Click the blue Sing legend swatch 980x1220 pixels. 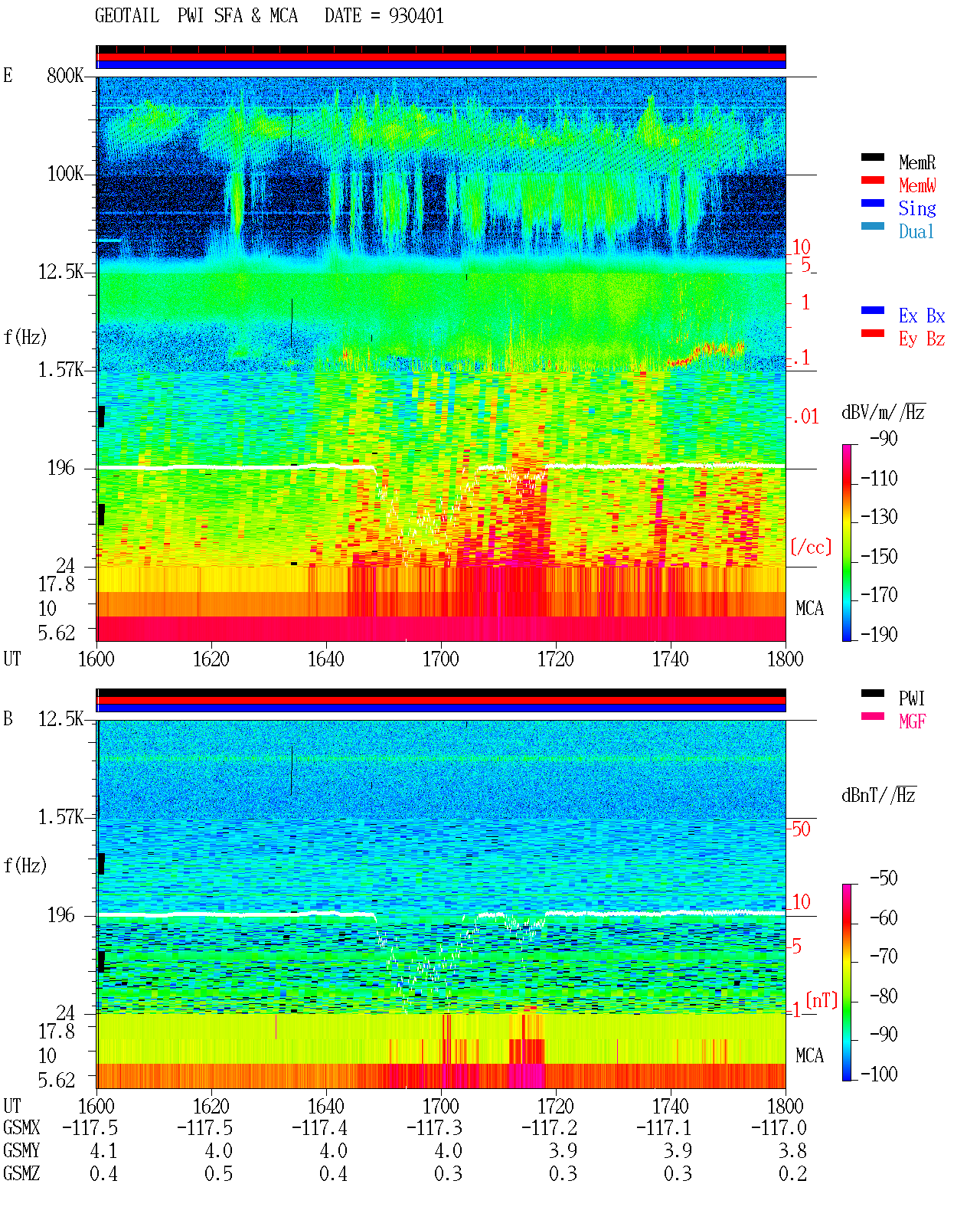(x=872, y=204)
